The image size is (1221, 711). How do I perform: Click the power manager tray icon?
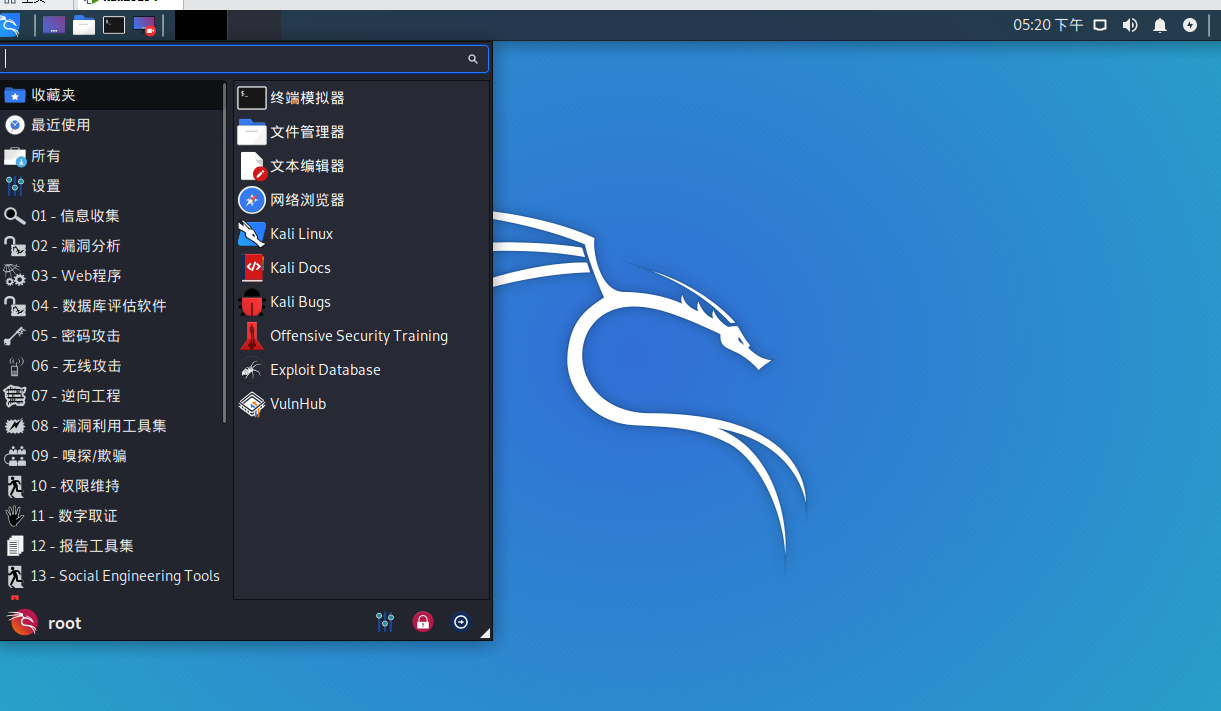(1190, 25)
